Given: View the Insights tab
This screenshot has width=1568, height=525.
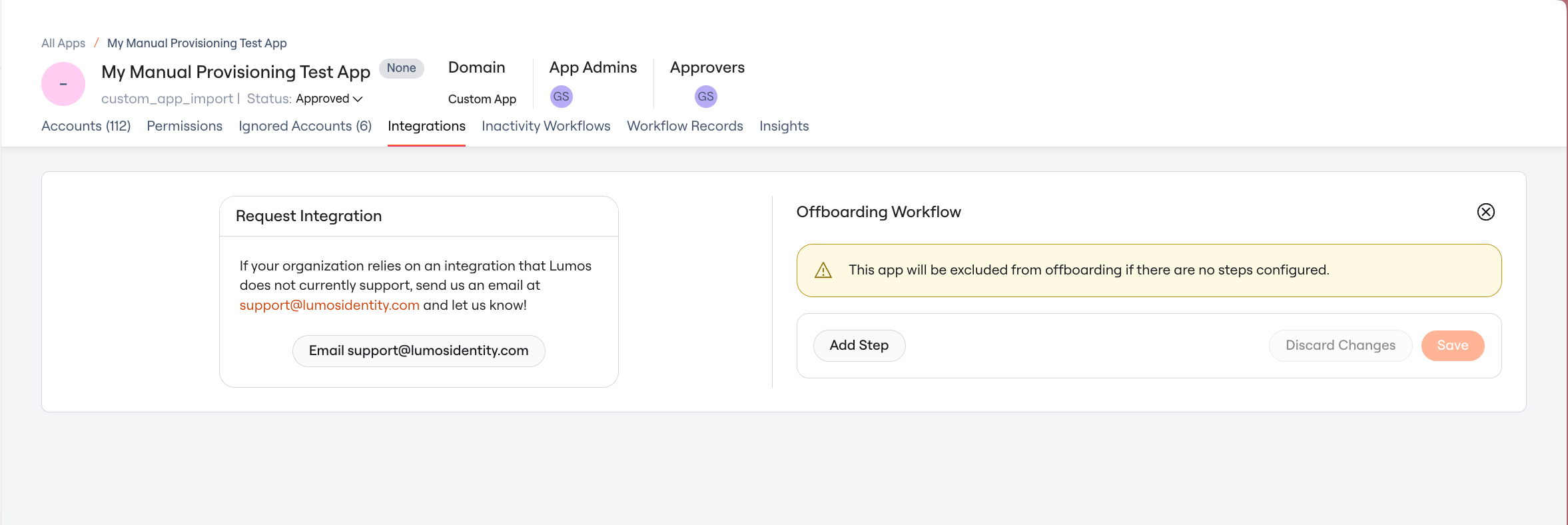Looking at the screenshot, I should pyautogui.click(x=784, y=126).
